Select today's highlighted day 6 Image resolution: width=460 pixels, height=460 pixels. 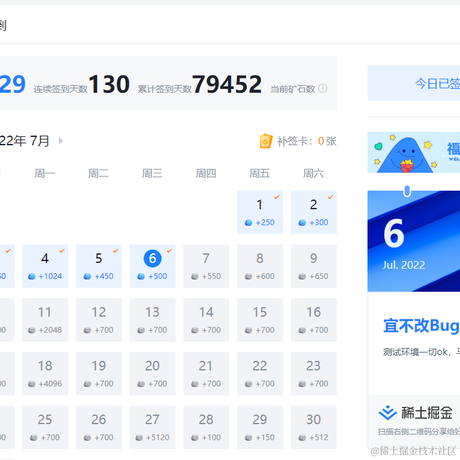[x=153, y=266]
